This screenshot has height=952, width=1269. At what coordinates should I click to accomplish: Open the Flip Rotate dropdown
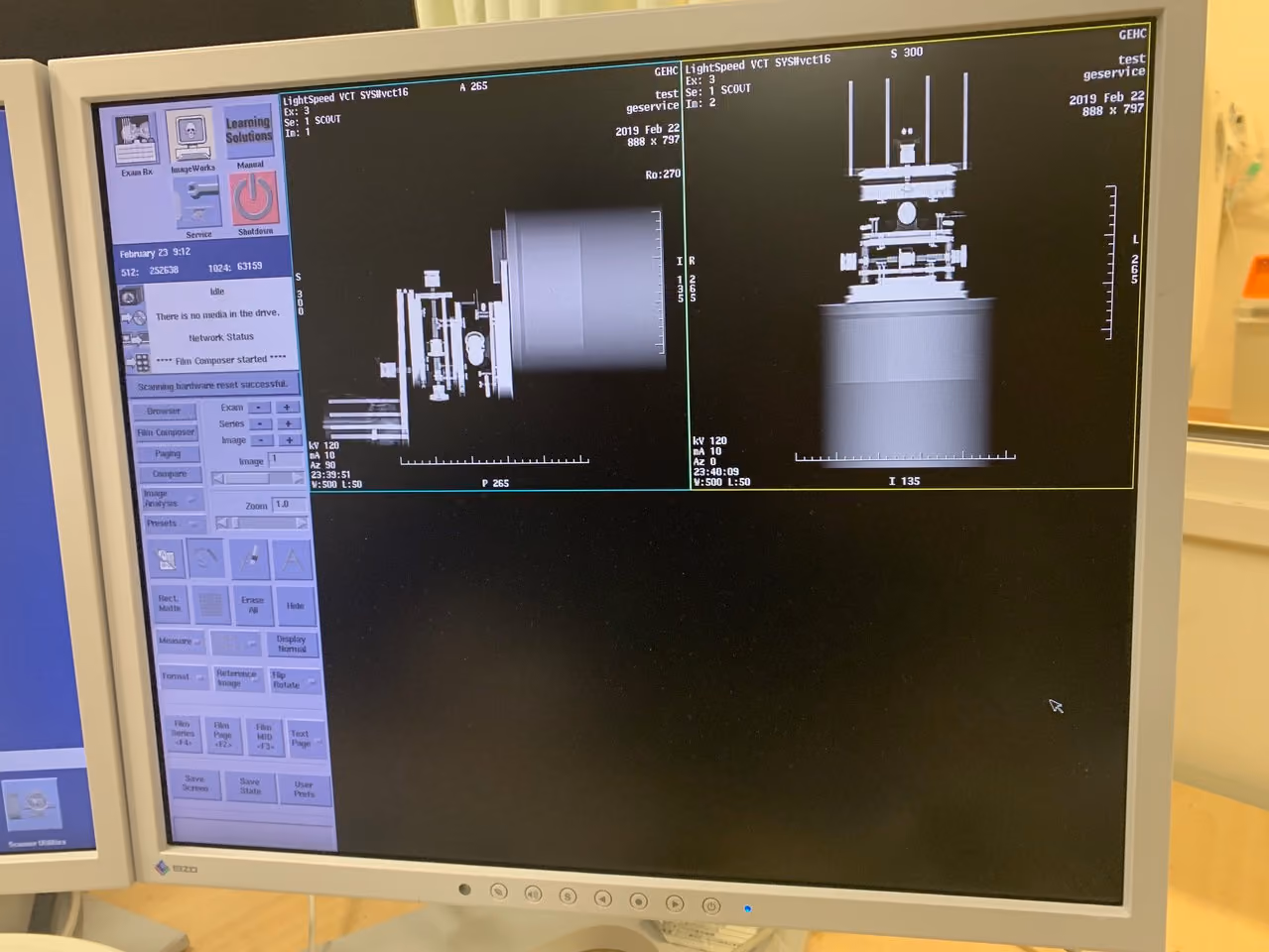pos(294,680)
